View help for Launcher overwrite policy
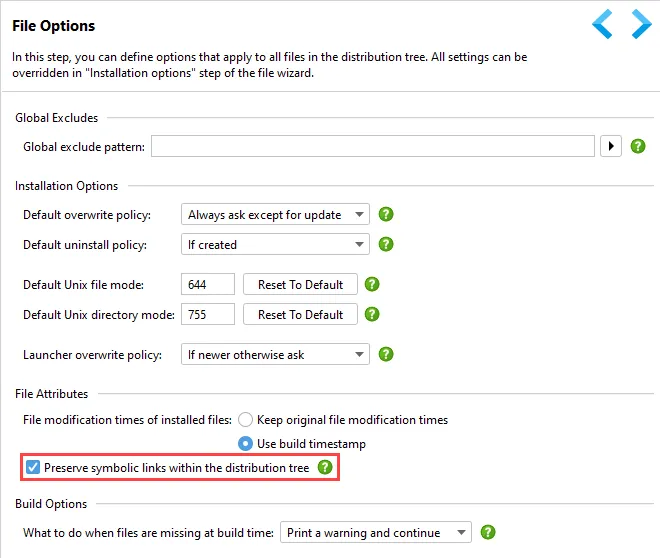This screenshot has width=660, height=558. click(x=386, y=354)
